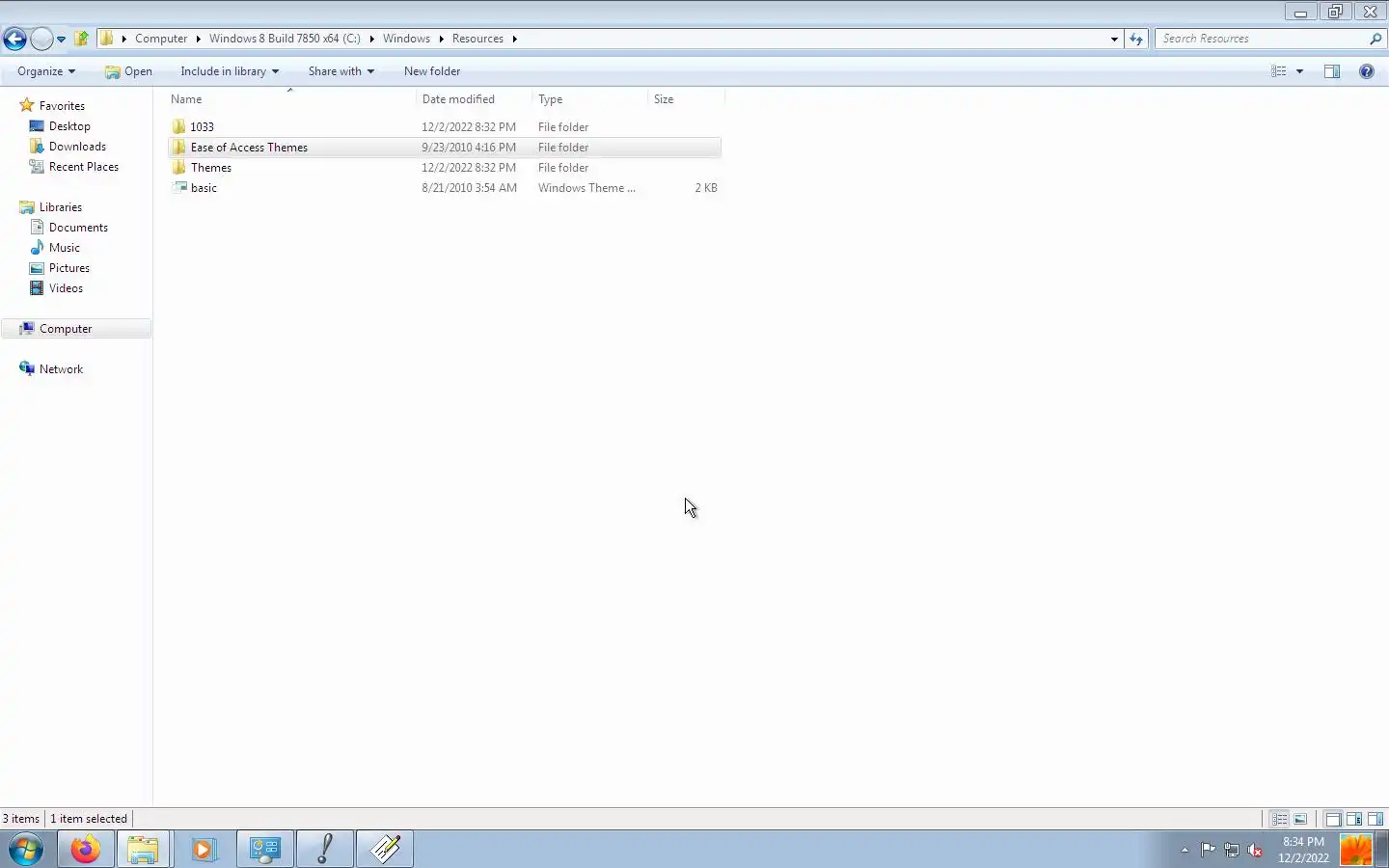Sort by the Type column header
The image size is (1389, 868).
click(590, 99)
